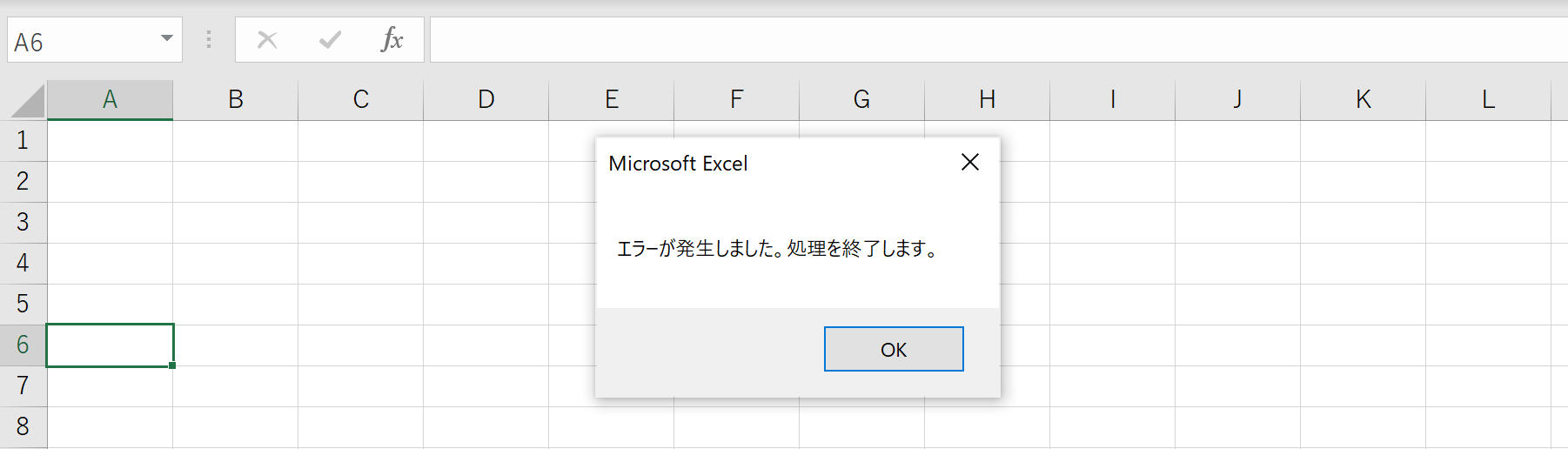Open the Name Box dropdown arrow
This screenshot has height=449, width=1568.
point(166,39)
